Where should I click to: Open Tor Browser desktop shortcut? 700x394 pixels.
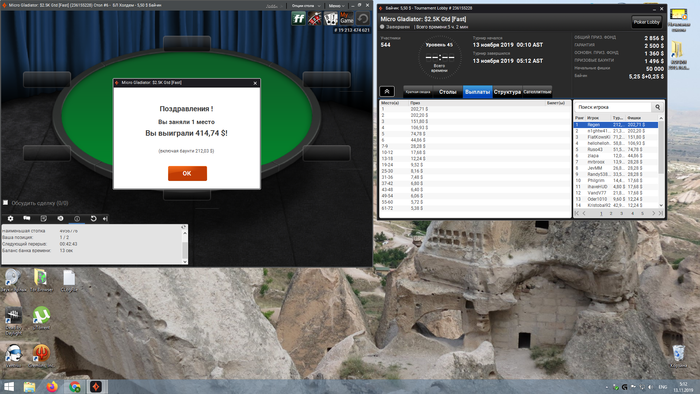(x=41, y=280)
